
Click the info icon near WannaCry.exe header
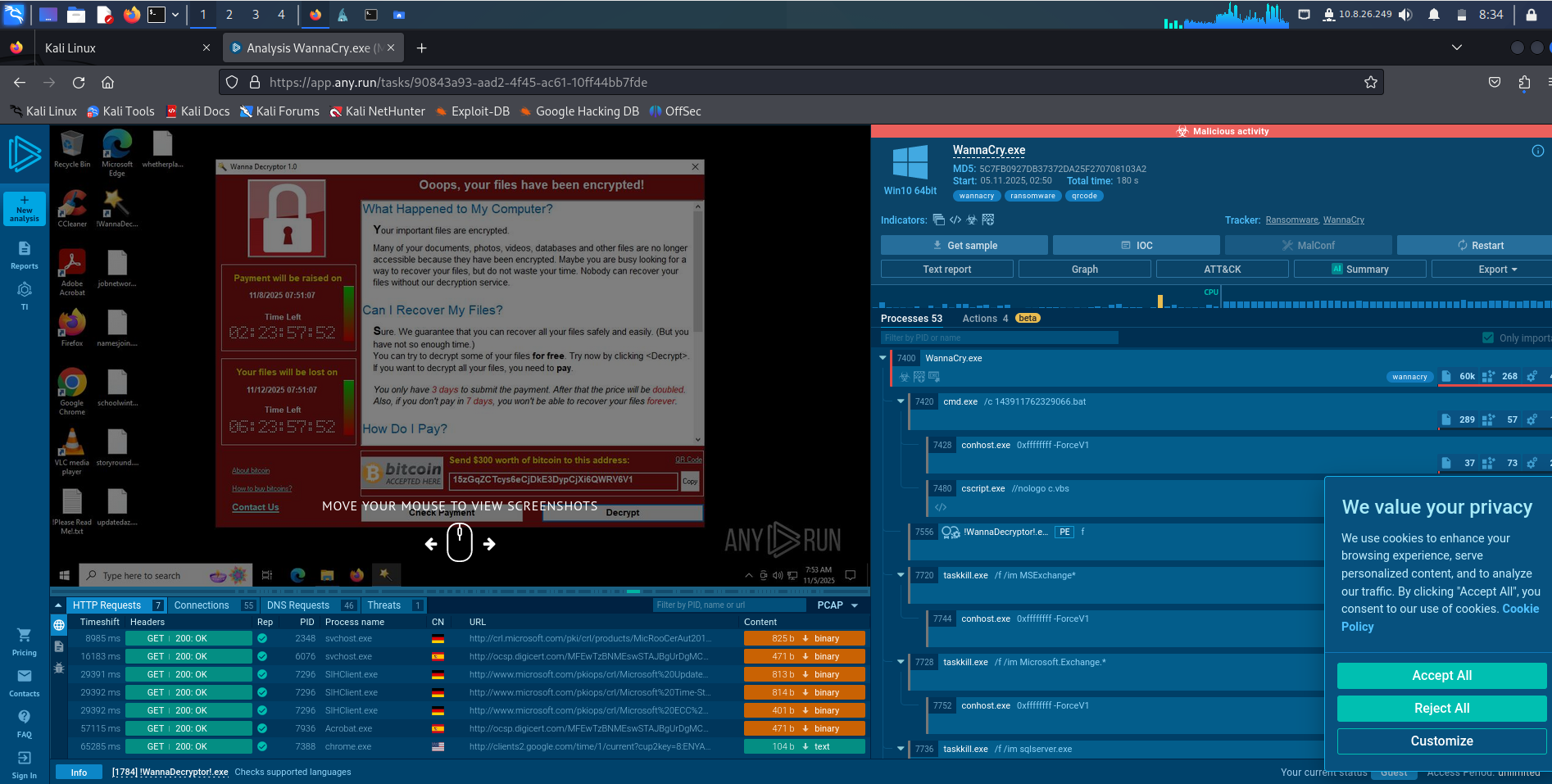point(1538,151)
